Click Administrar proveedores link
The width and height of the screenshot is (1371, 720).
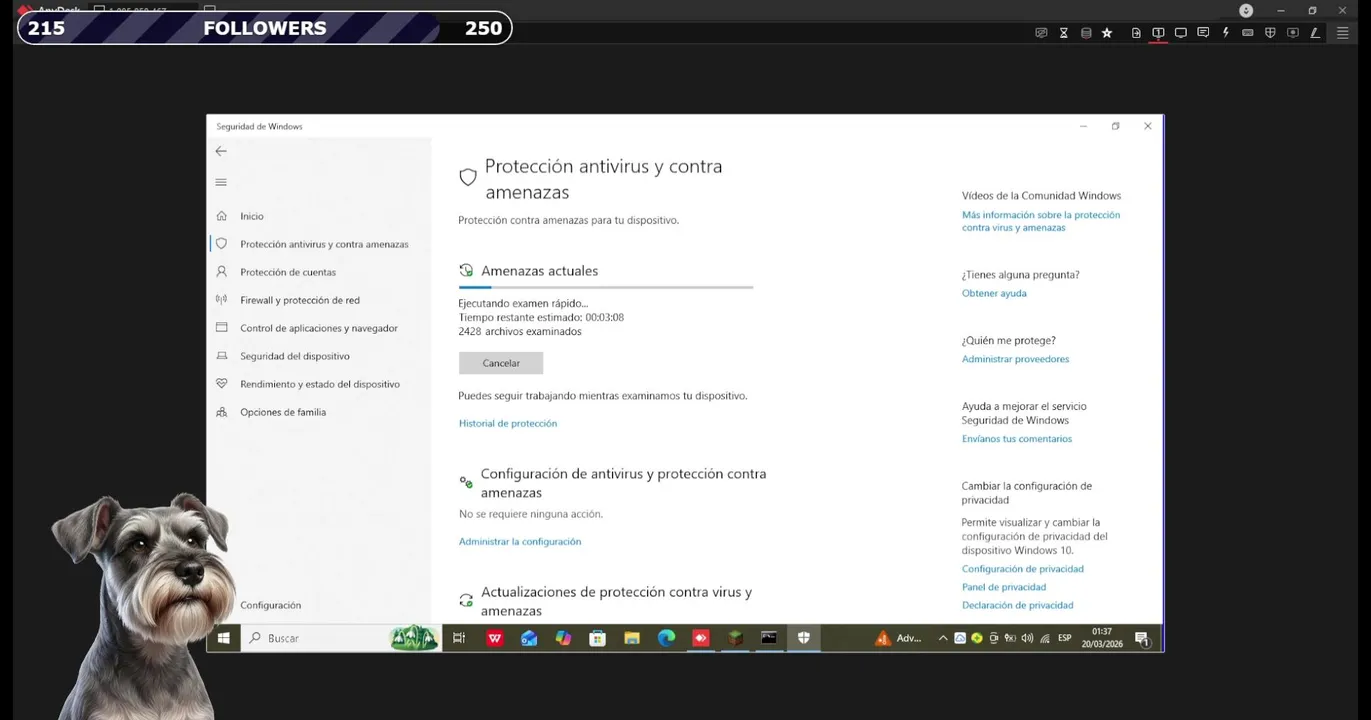click(1015, 359)
